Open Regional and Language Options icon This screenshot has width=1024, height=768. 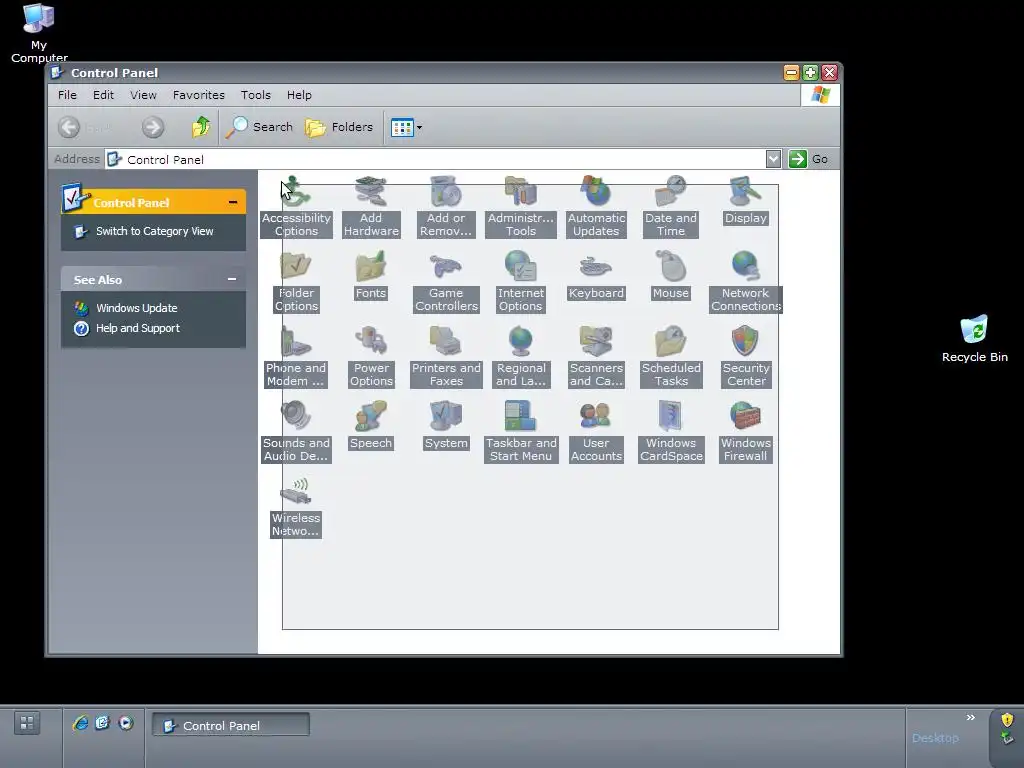[x=520, y=357]
